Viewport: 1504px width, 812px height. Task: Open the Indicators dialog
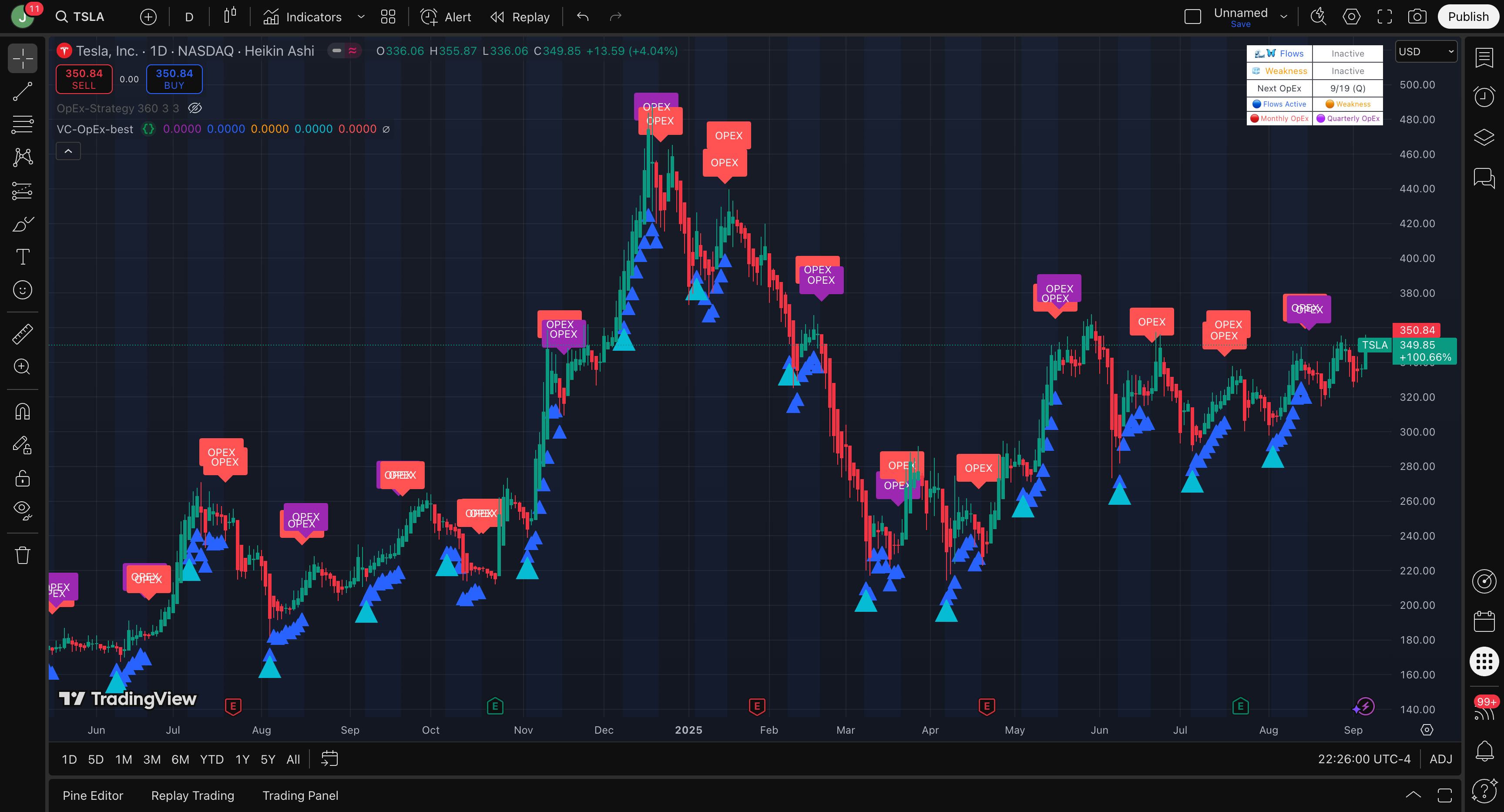(x=302, y=17)
